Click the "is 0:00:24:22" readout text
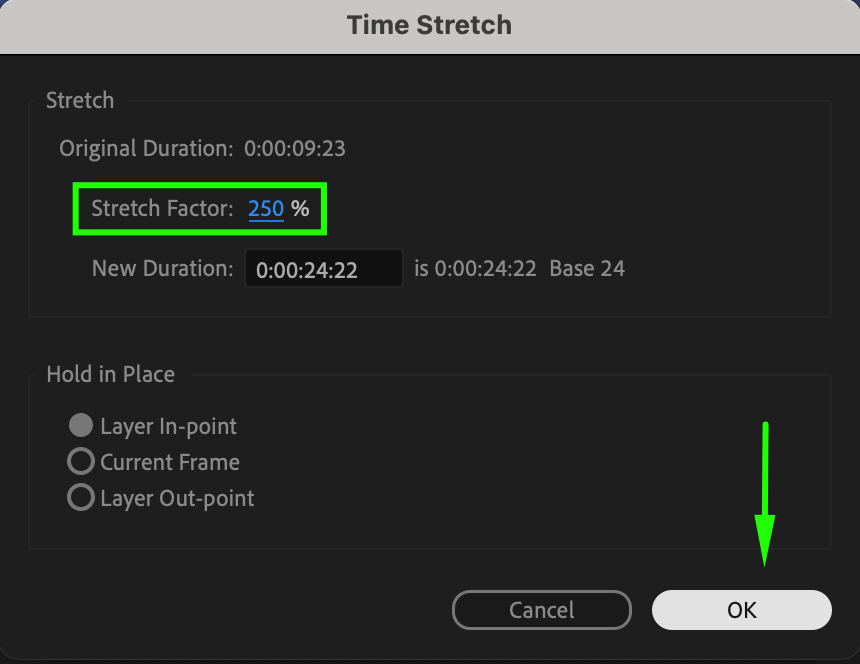 pos(475,268)
